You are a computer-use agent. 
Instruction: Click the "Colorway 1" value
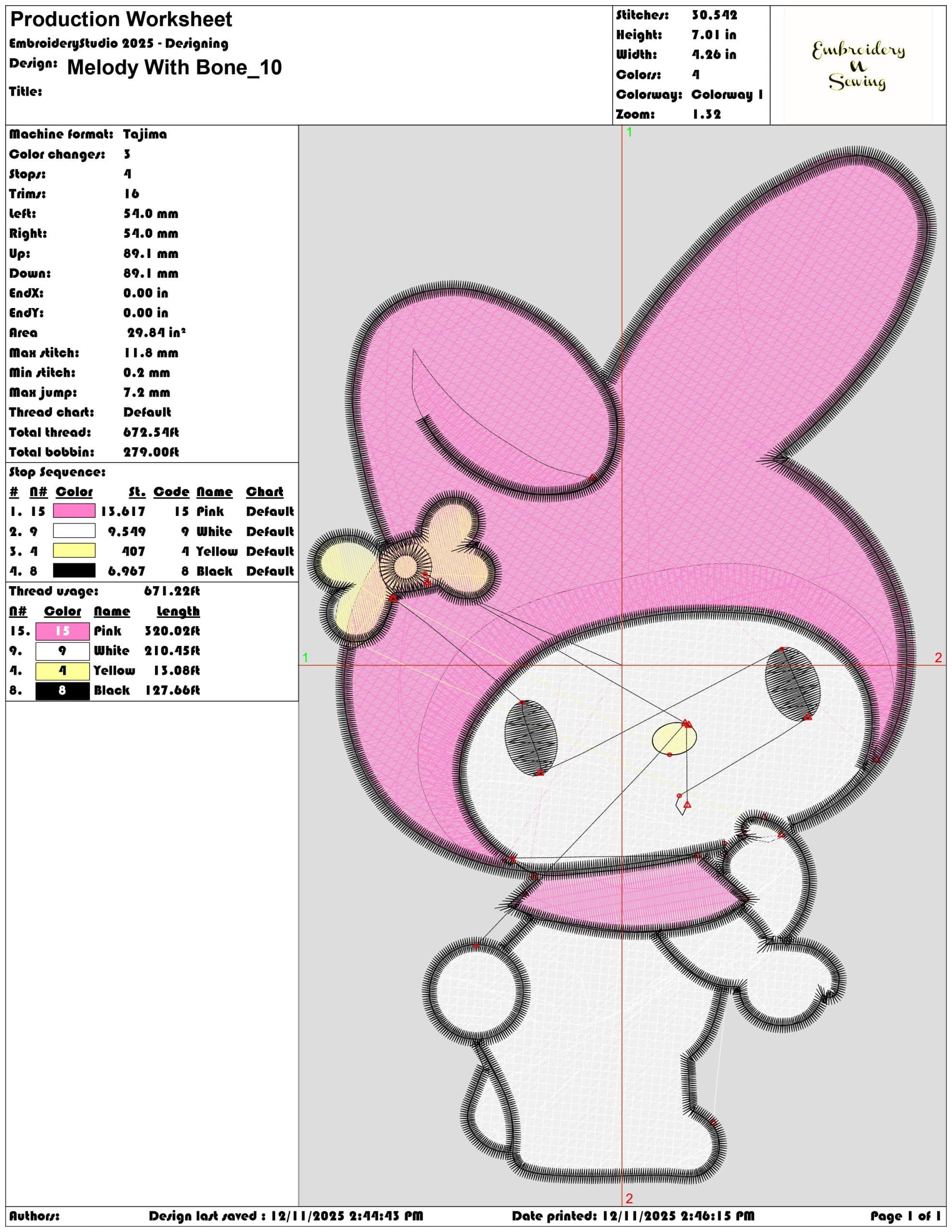(727, 95)
